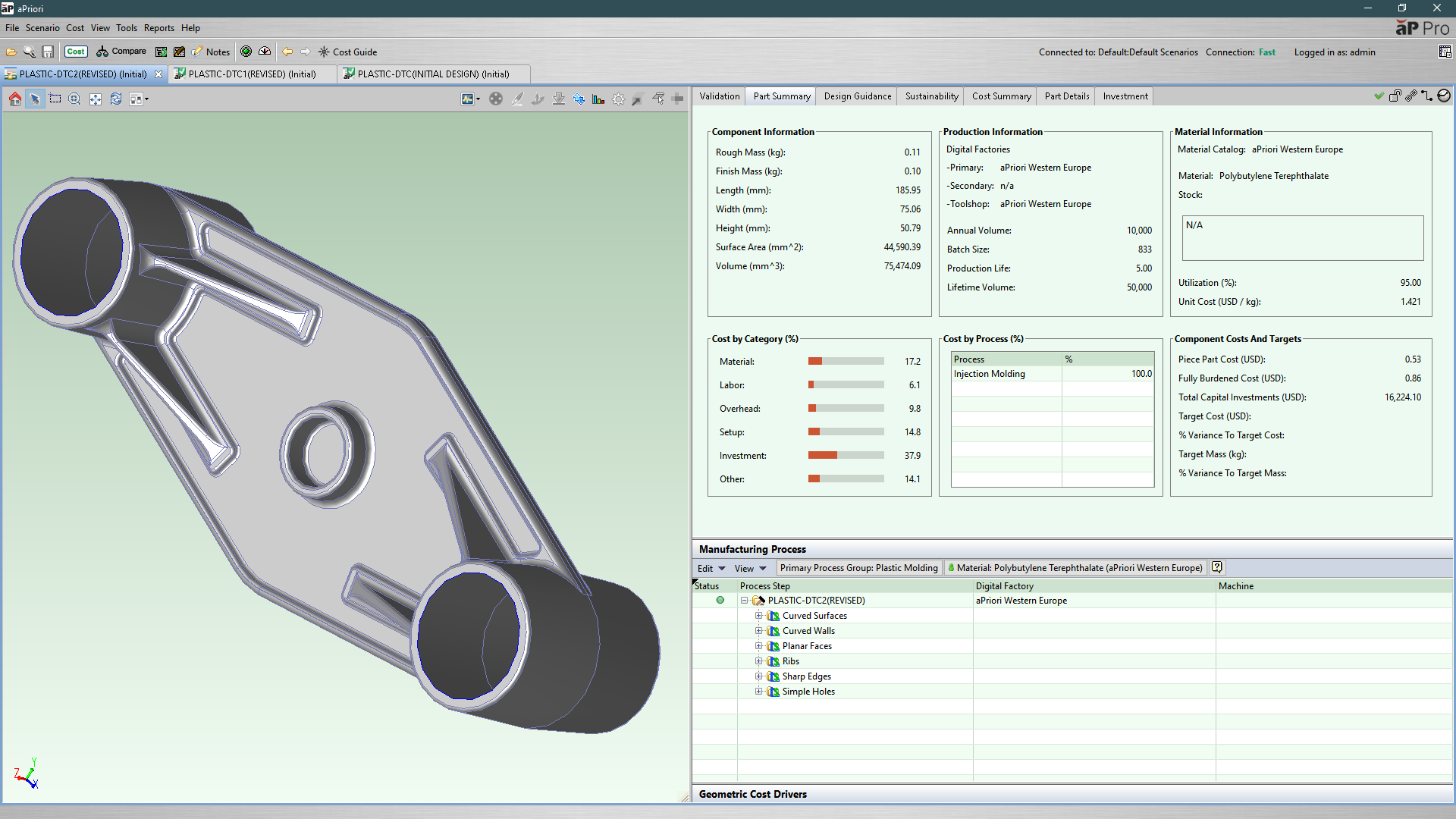Open scenario with folder icon
This screenshot has width=1456, height=819.
[x=11, y=52]
